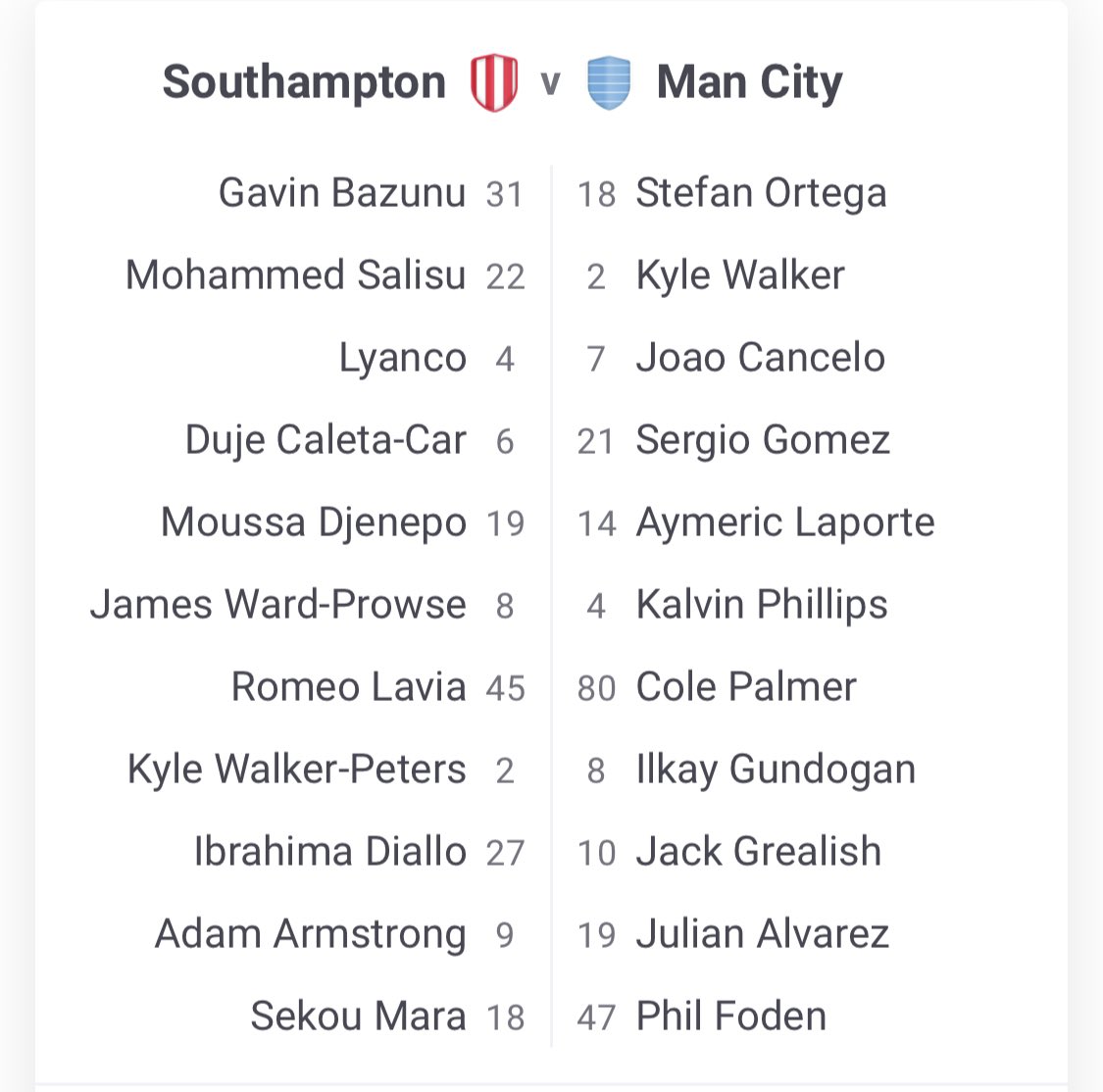Open the Southampton team name heading
This screenshot has height=1092, width=1103.
click(304, 82)
